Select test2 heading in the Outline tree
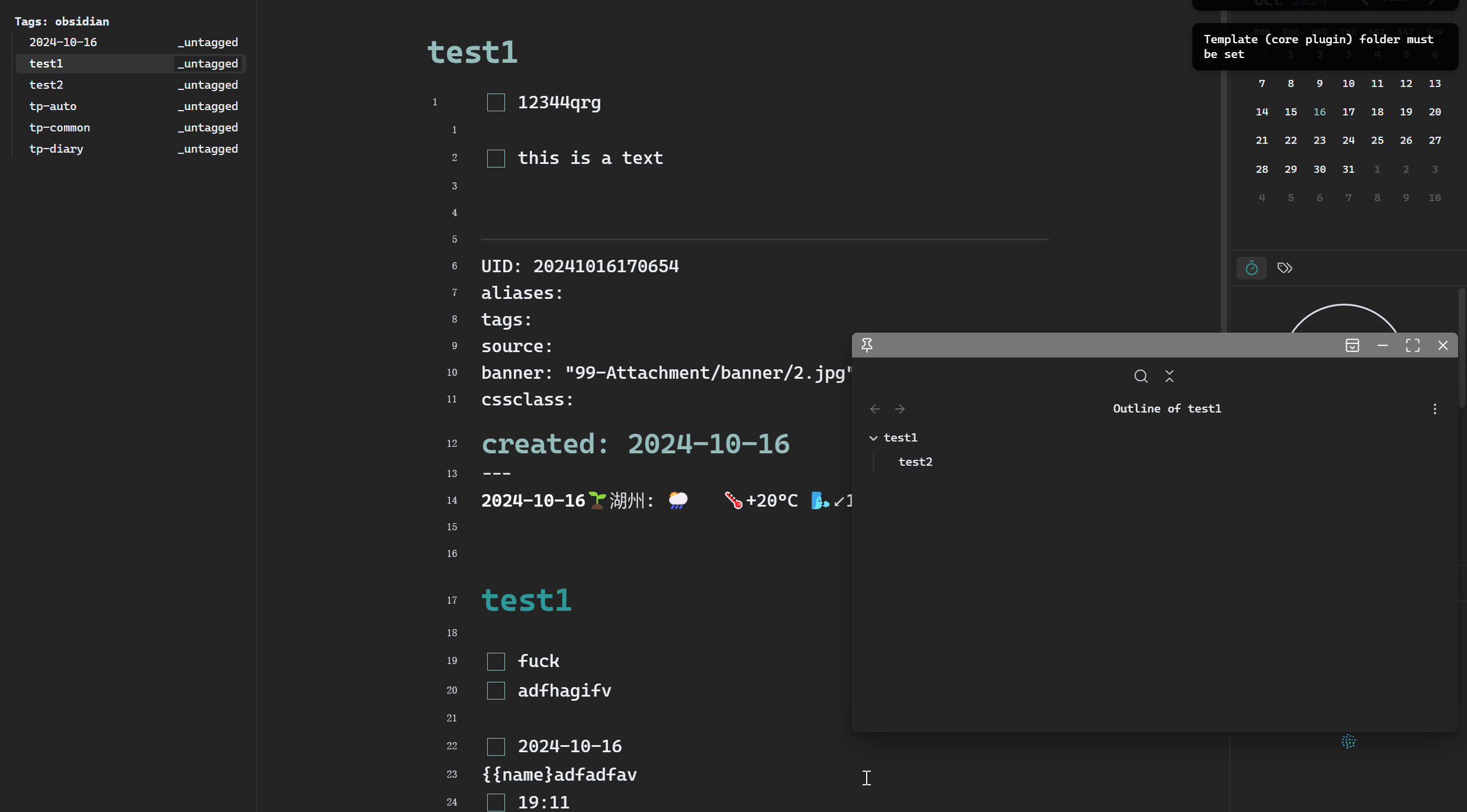The image size is (1467, 812). click(915, 462)
